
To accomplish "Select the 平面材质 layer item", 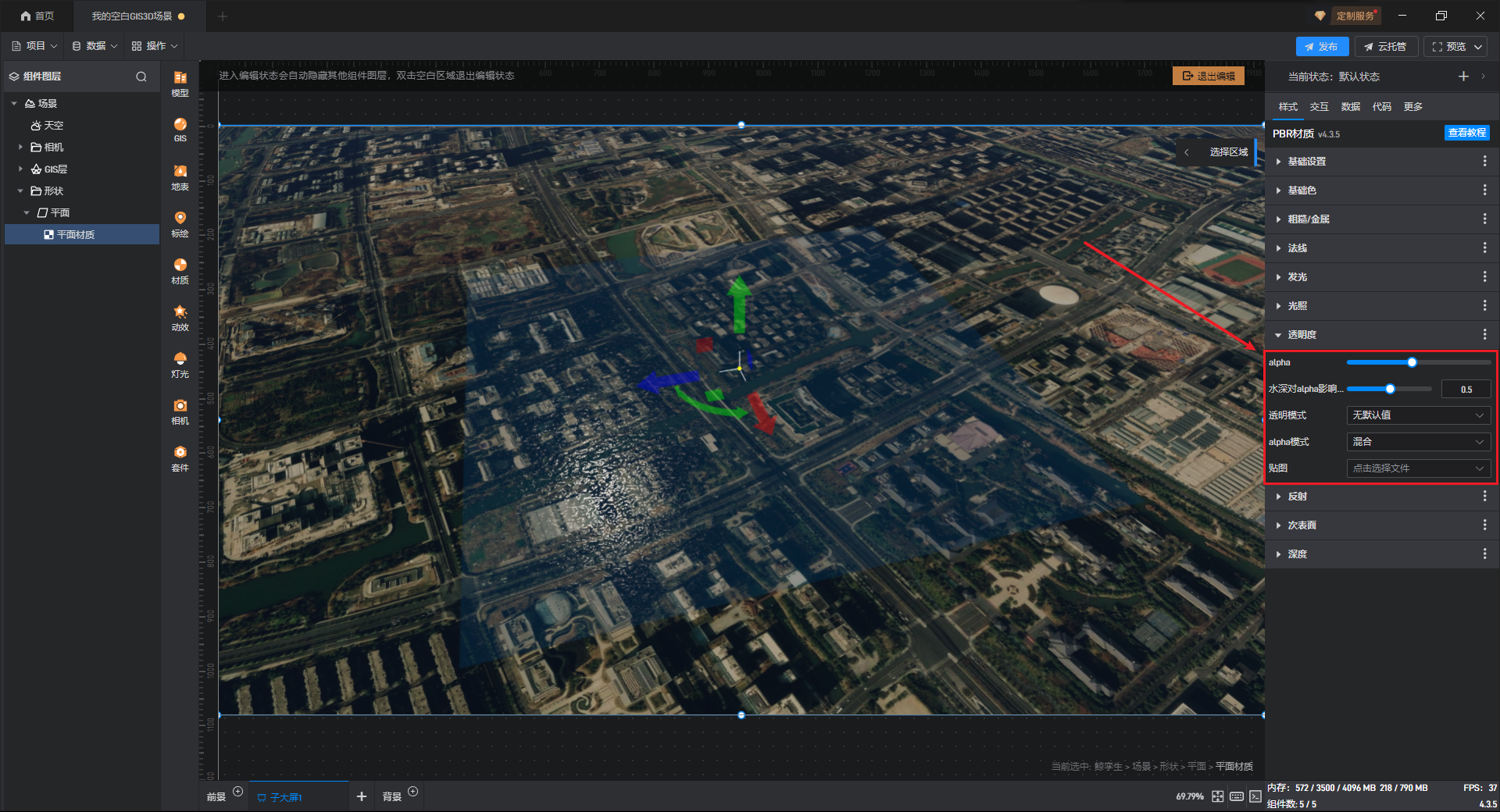I will [82, 234].
